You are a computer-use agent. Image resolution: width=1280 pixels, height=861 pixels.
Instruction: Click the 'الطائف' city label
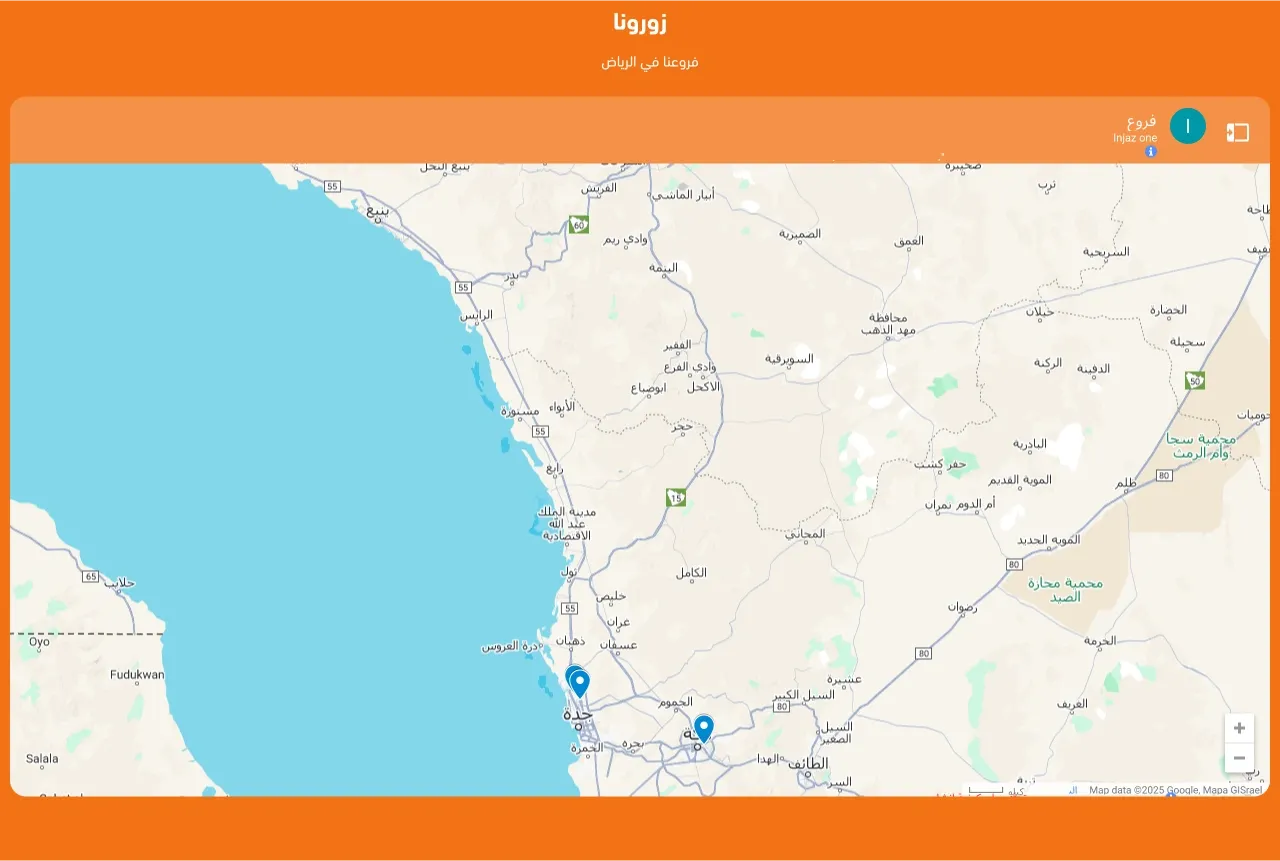[x=807, y=763]
